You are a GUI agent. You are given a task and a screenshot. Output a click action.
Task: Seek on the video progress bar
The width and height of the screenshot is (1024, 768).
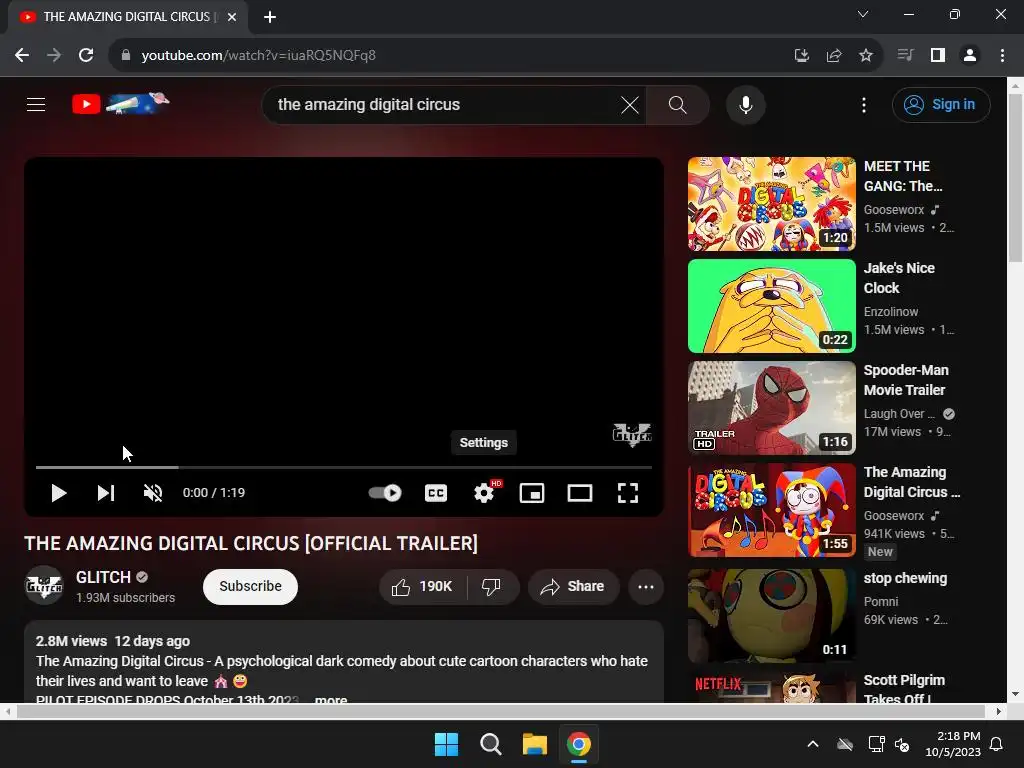344,468
